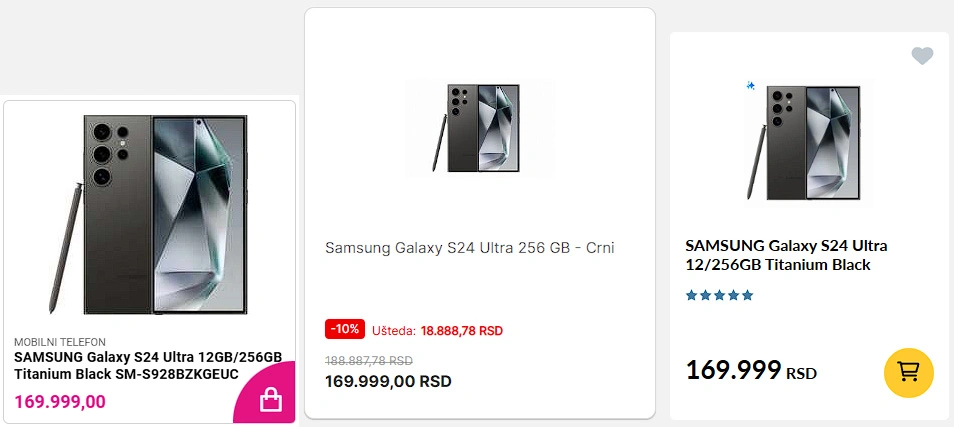Click the first star in the rating

691,296
